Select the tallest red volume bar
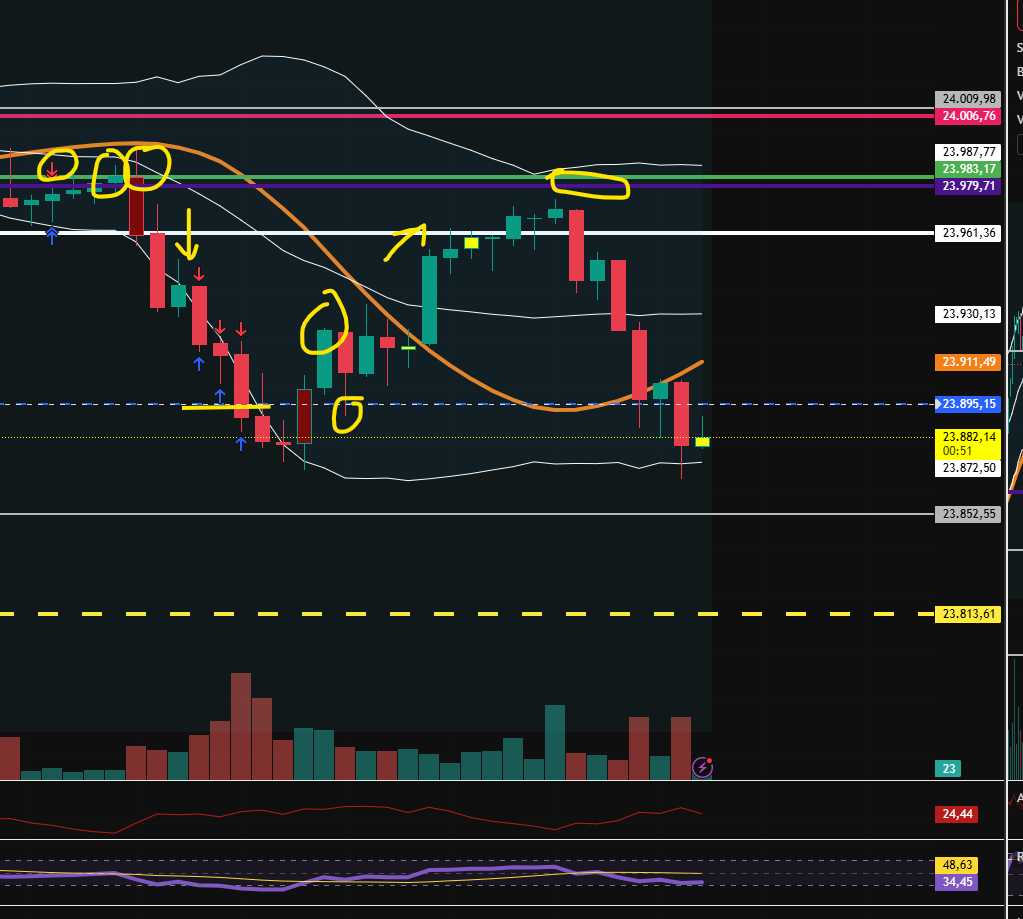 coord(240,725)
